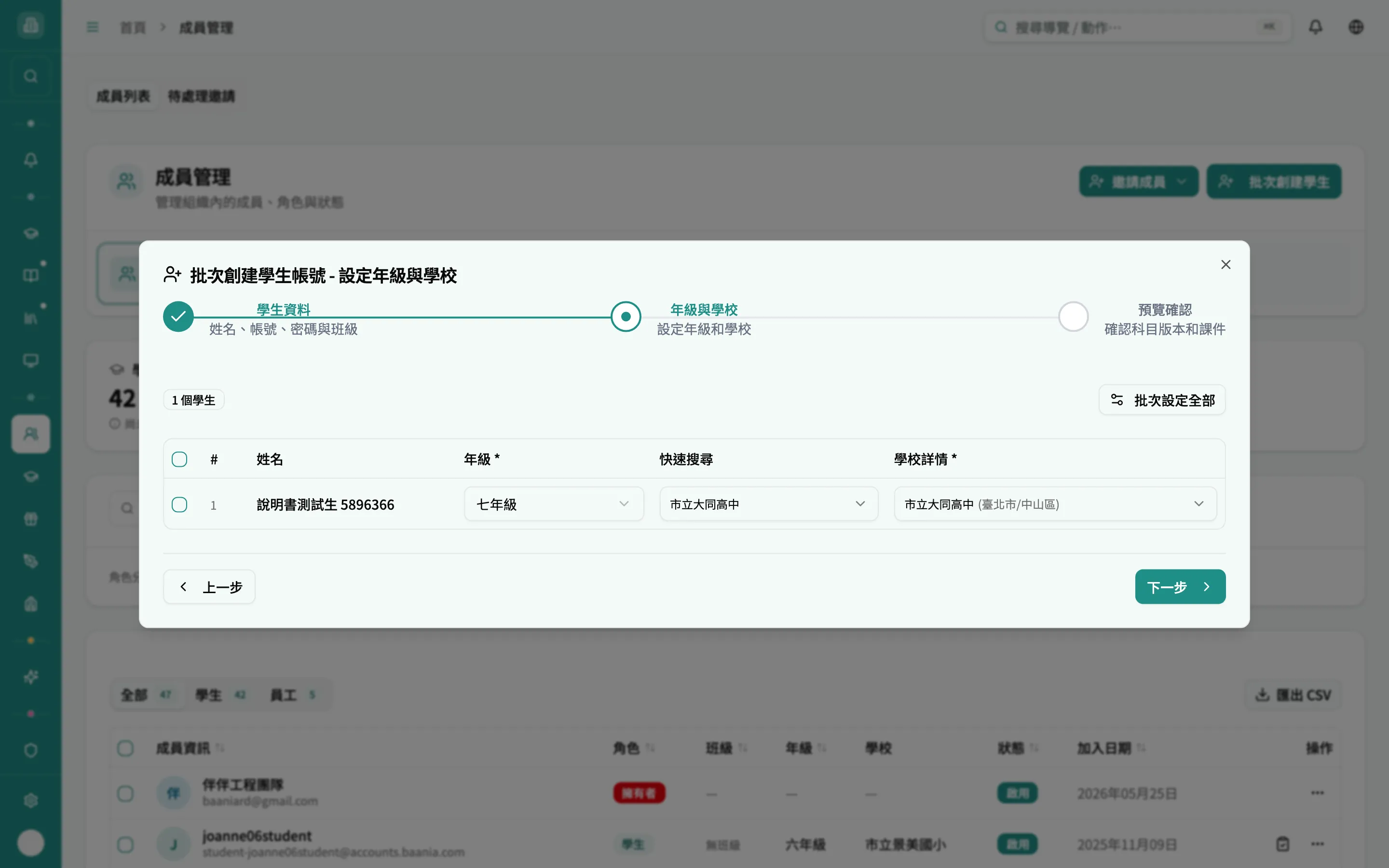1389x868 pixels.
Task: Click the sliders icon in 批次設定全部
Action: point(1117,400)
